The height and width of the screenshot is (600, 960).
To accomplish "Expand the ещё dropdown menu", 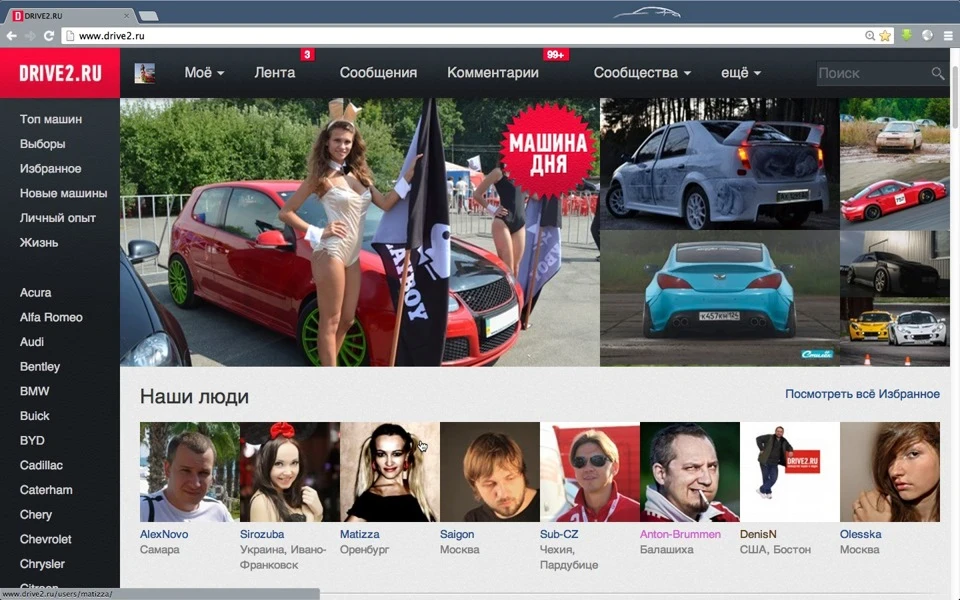I will click(741, 73).
